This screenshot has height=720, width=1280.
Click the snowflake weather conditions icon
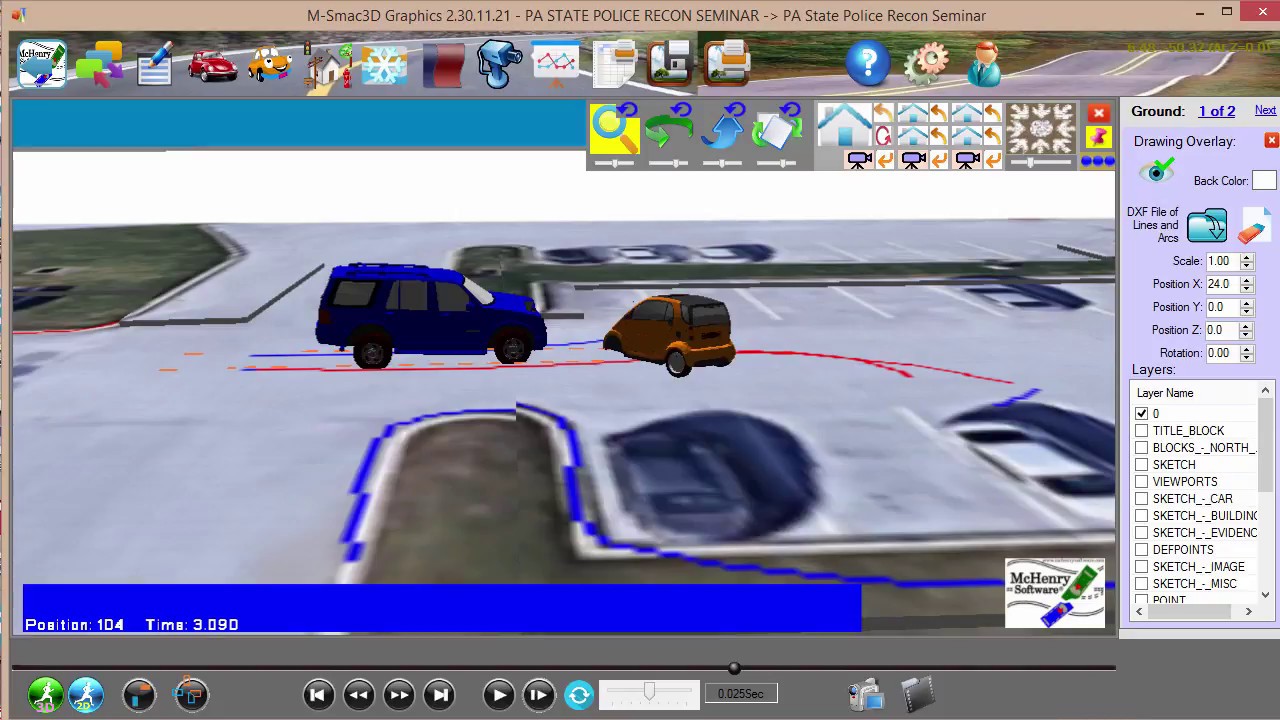tap(384, 64)
